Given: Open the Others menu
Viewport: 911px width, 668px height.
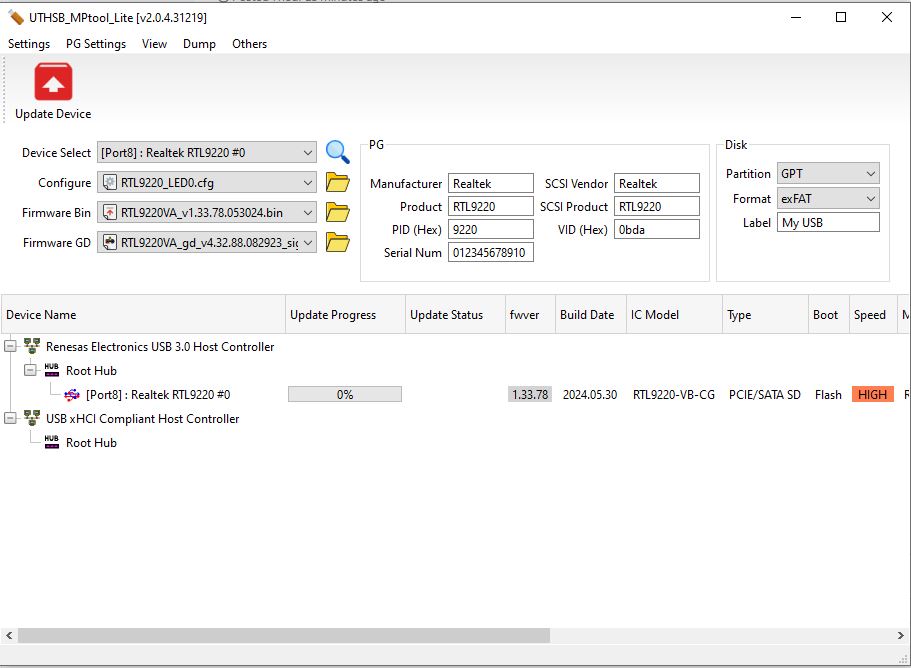Looking at the screenshot, I should coord(249,44).
